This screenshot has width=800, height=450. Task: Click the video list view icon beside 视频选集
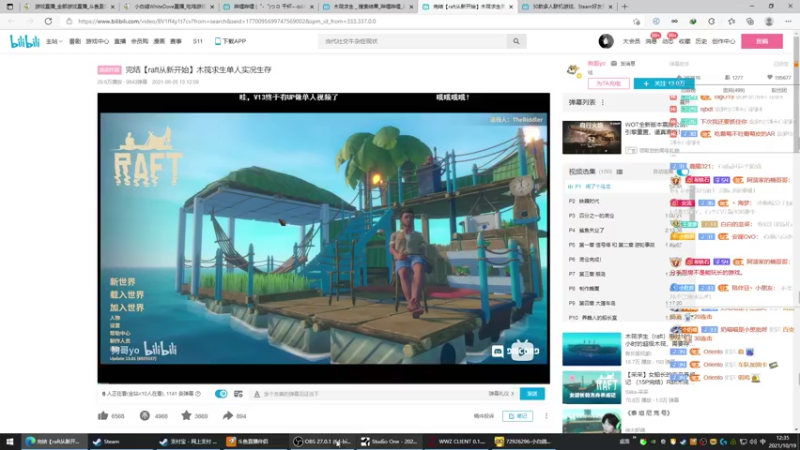(619, 172)
